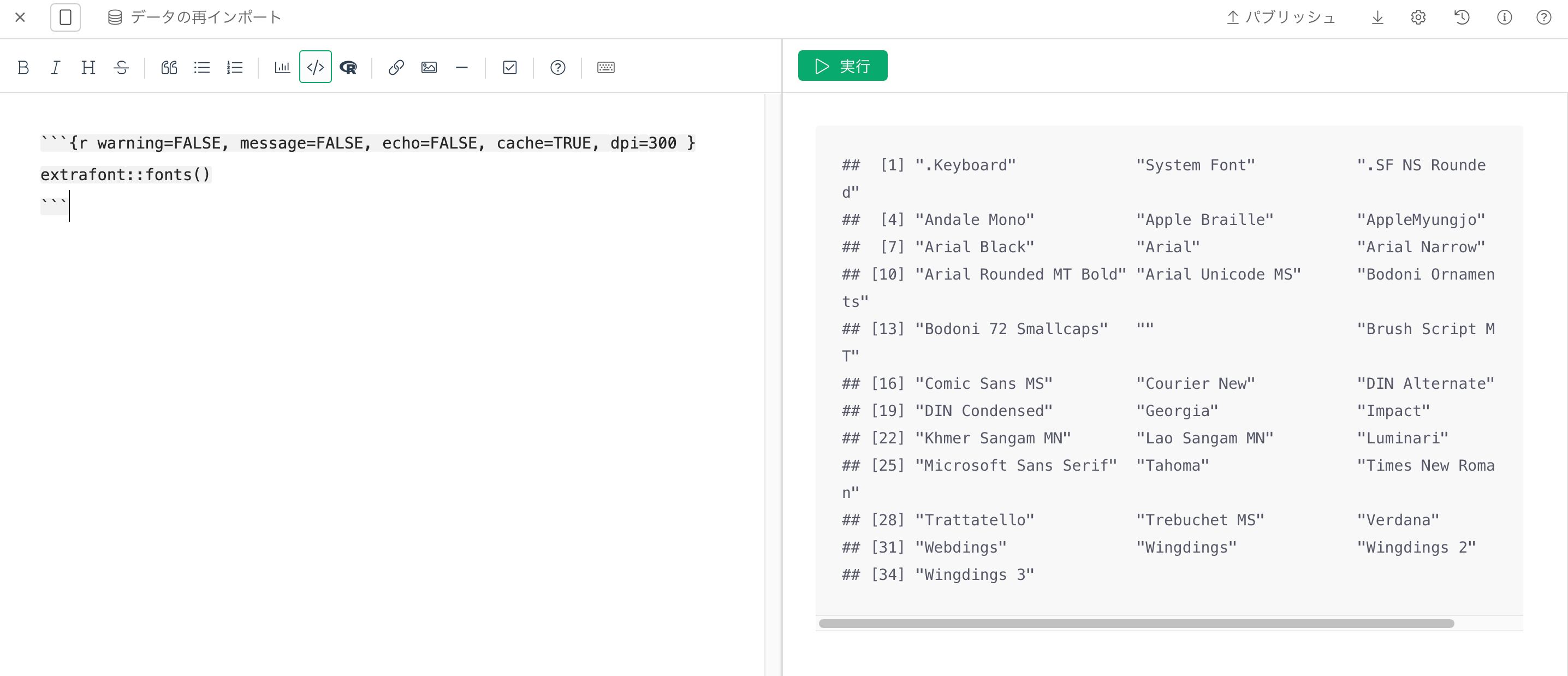
Task: Insert a chart with the bar chart icon
Action: tap(282, 67)
